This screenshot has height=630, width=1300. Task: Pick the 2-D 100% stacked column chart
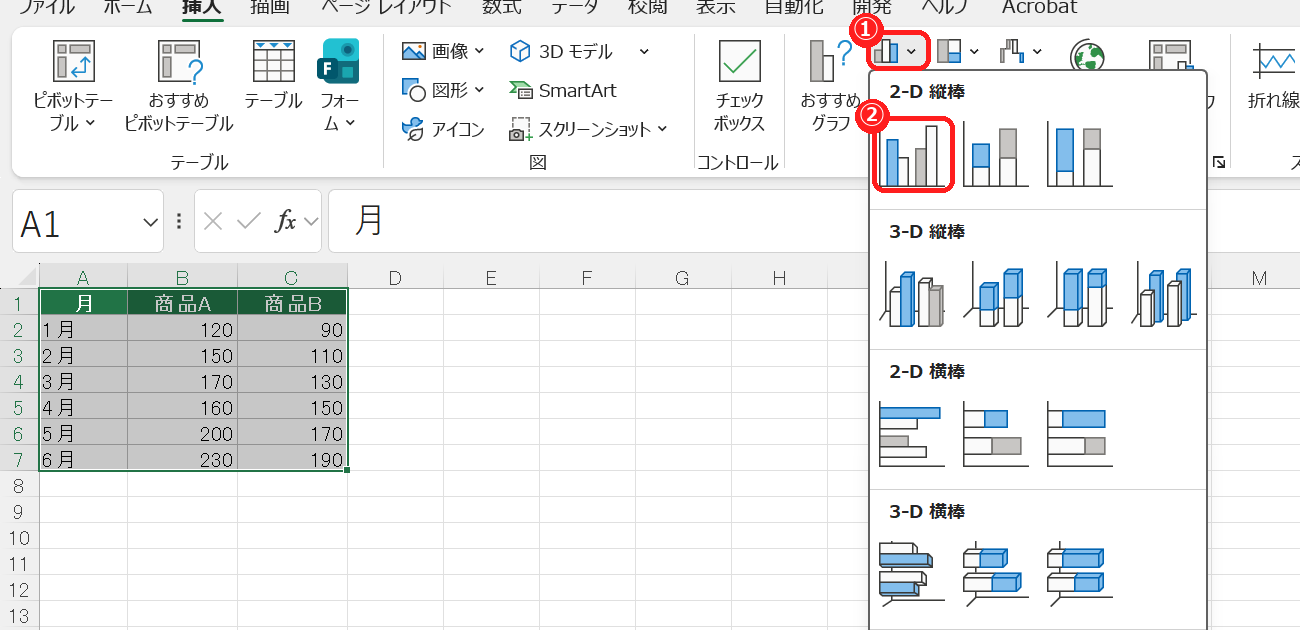(x=1080, y=154)
